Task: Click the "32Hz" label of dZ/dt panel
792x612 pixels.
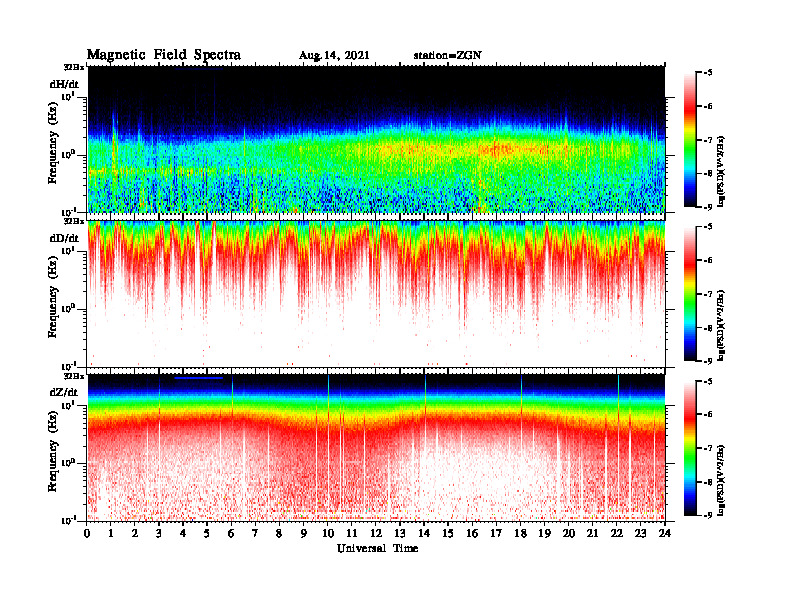Action: pos(74,376)
